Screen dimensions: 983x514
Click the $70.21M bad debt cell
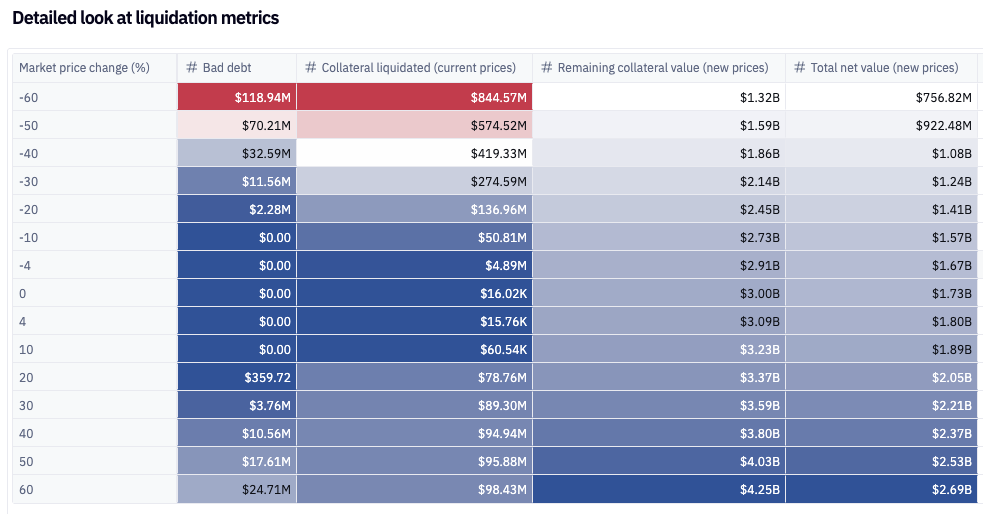click(x=237, y=125)
